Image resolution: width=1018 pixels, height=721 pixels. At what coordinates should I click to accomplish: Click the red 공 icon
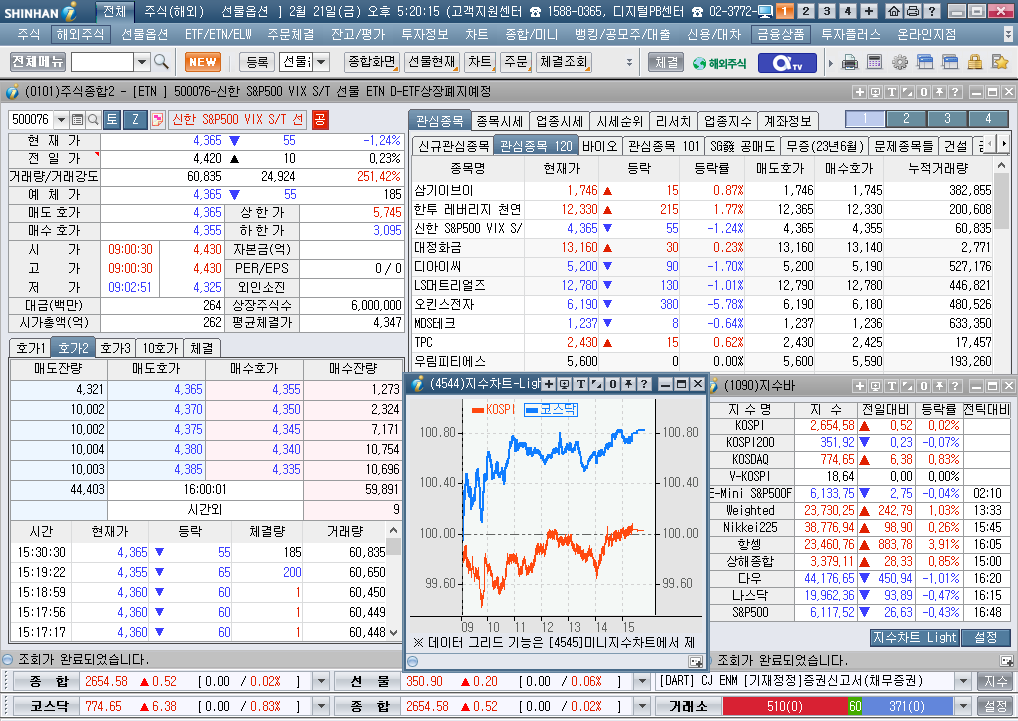[x=319, y=119]
